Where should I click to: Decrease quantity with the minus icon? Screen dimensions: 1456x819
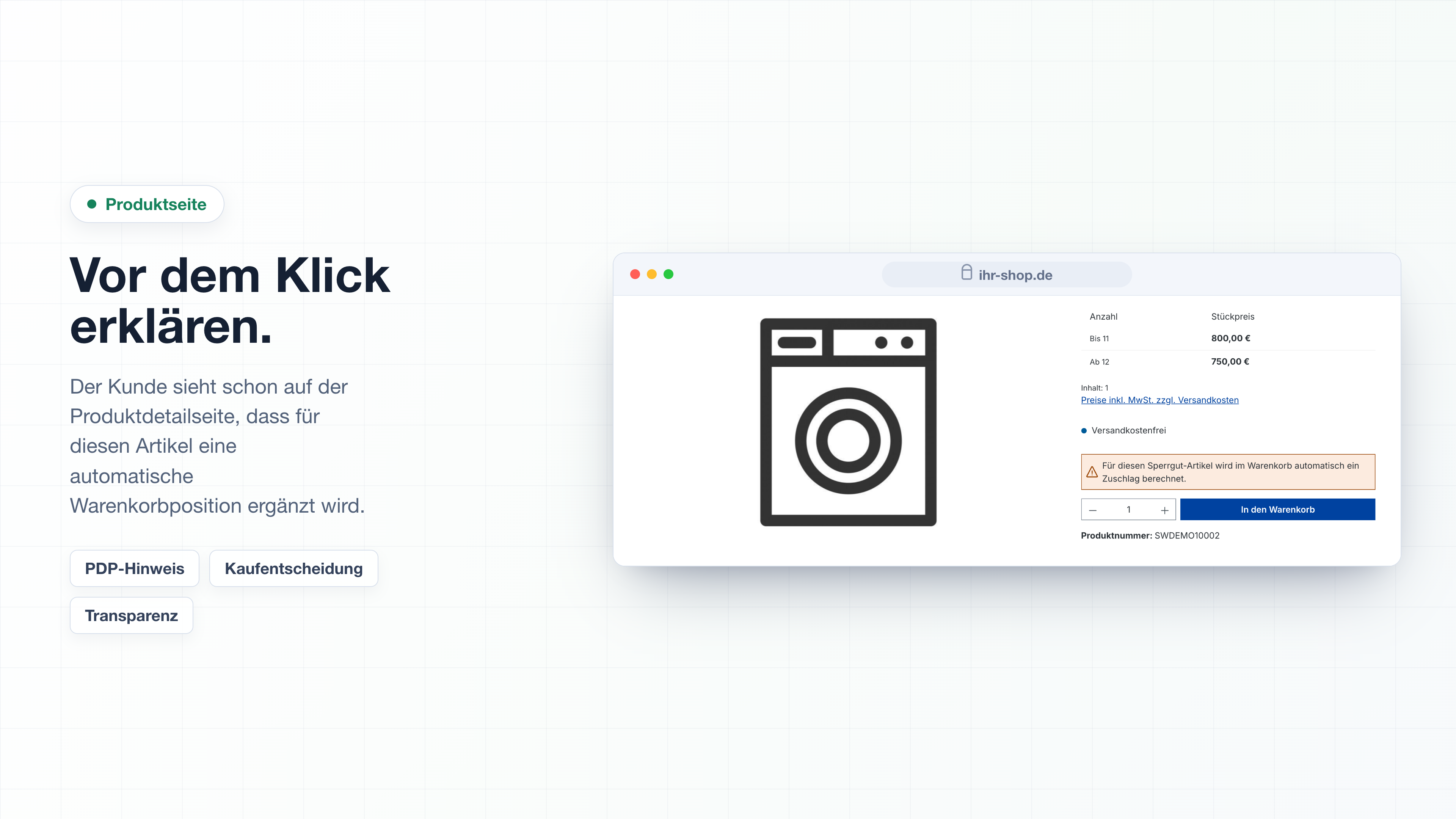pos(1092,510)
